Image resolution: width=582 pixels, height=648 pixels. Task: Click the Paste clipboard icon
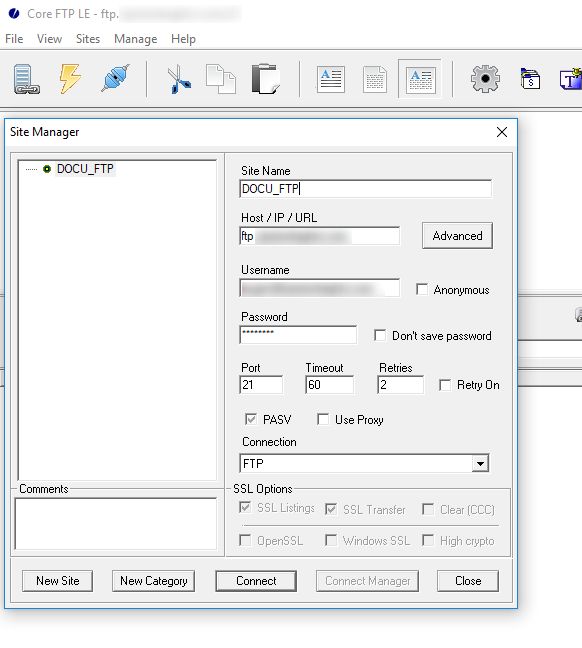pos(265,79)
